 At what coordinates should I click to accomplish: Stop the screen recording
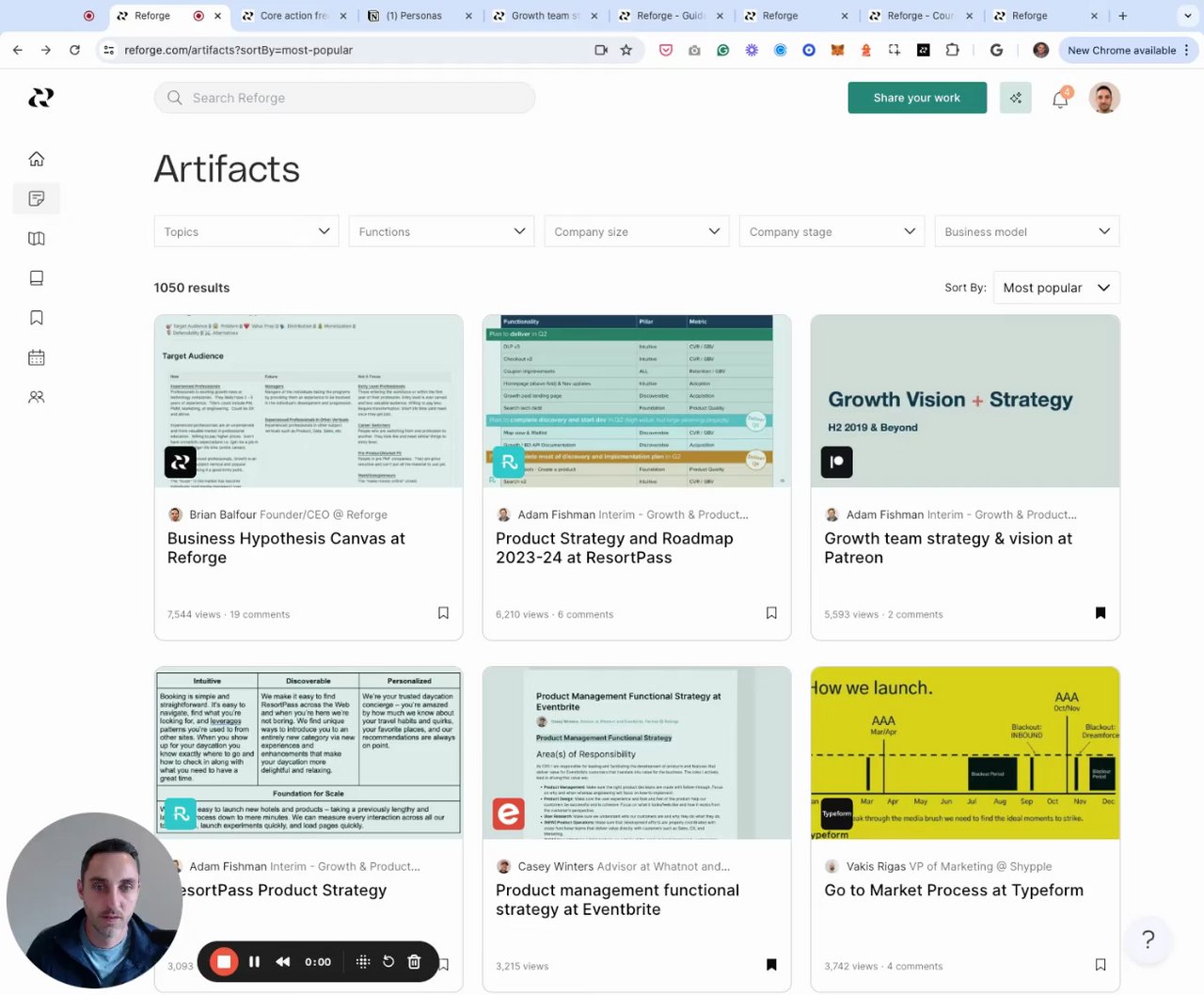coord(224,961)
